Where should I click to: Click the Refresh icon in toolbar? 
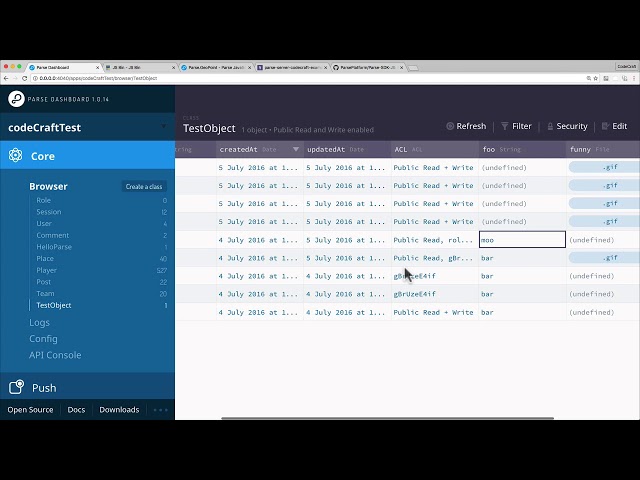pyautogui.click(x=450, y=126)
